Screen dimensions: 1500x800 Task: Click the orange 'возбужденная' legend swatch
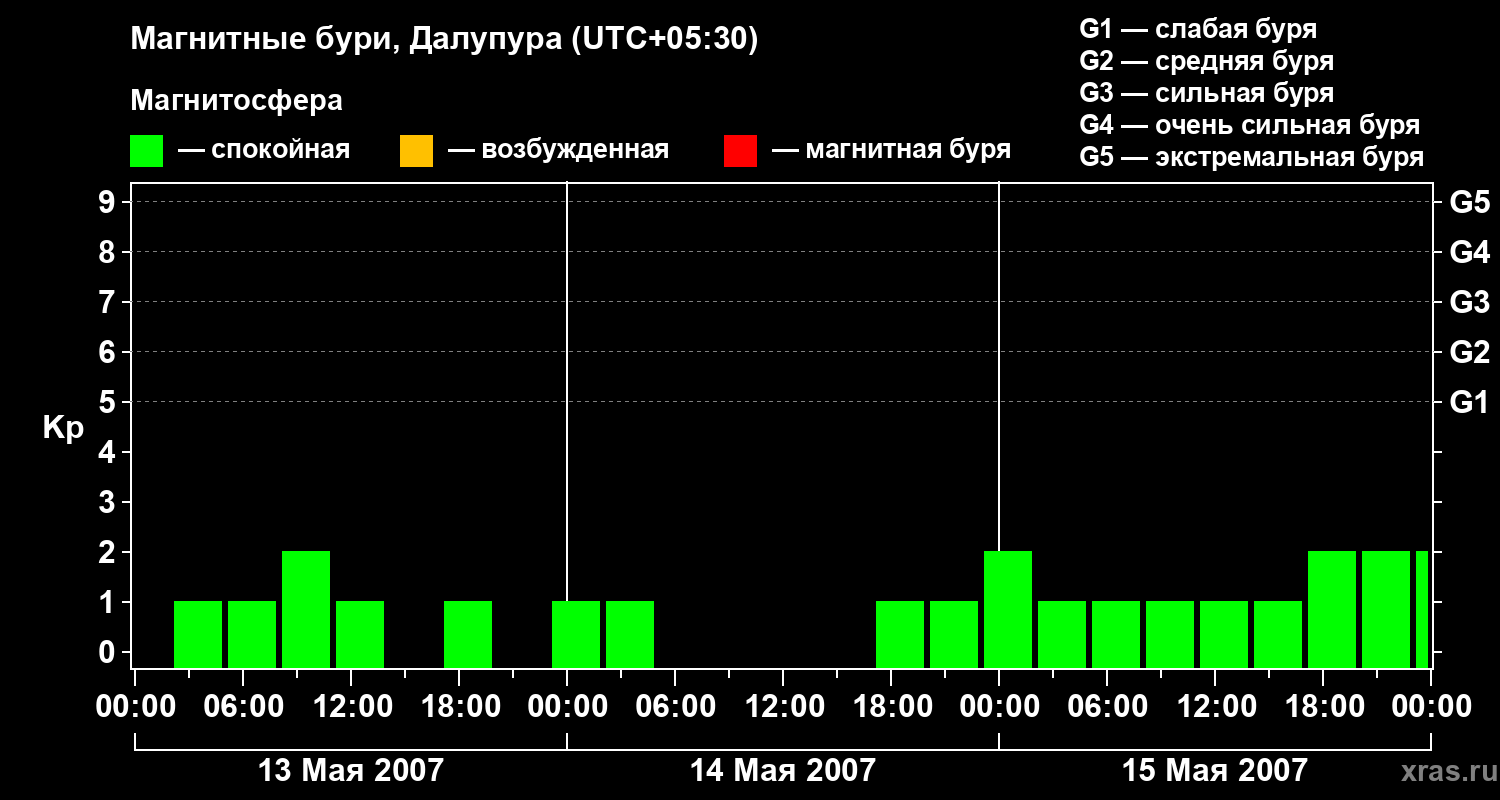pyautogui.click(x=416, y=151)
